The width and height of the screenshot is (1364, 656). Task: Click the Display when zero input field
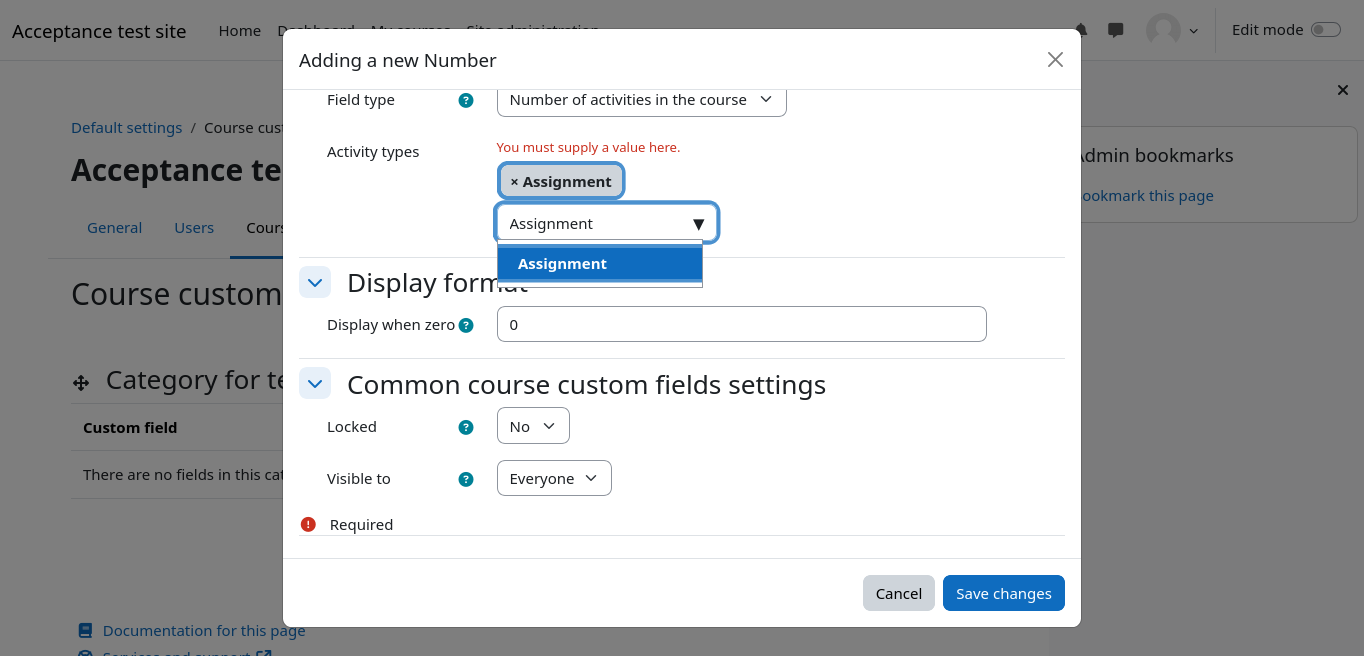pyautogui.click(x=741, y=324)
